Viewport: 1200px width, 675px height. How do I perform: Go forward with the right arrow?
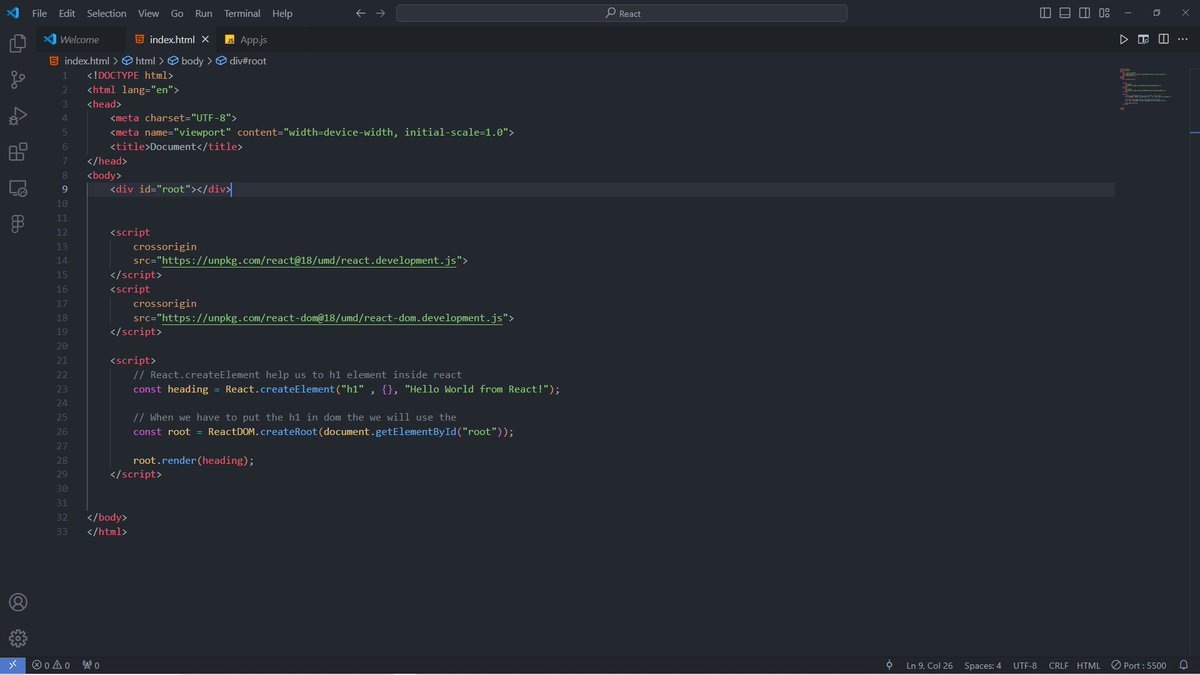point(380,13)
